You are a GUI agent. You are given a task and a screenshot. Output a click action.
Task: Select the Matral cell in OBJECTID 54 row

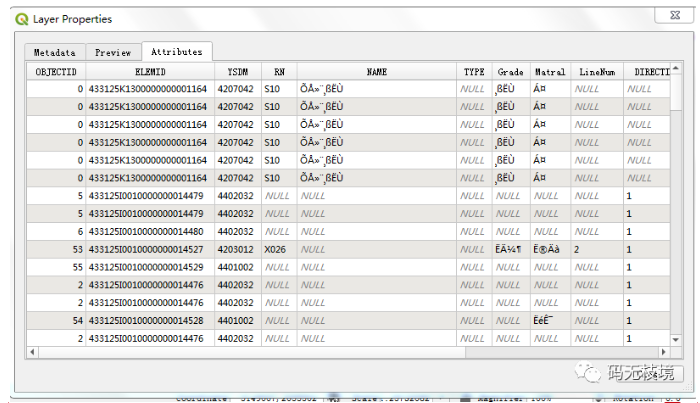(550, 320)
